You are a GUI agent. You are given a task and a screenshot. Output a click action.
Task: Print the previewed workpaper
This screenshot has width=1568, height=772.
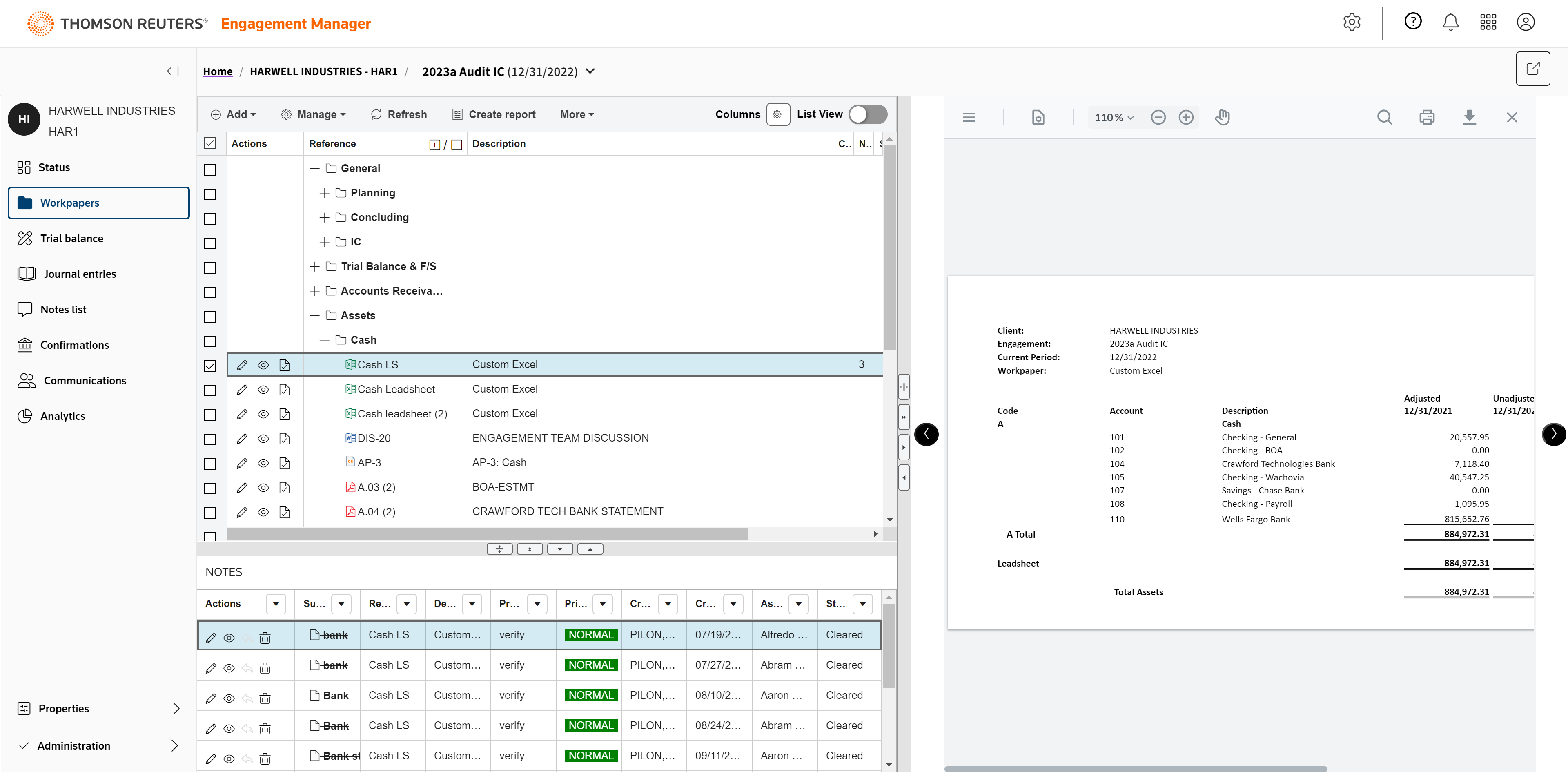click(x=1427, y=117)
